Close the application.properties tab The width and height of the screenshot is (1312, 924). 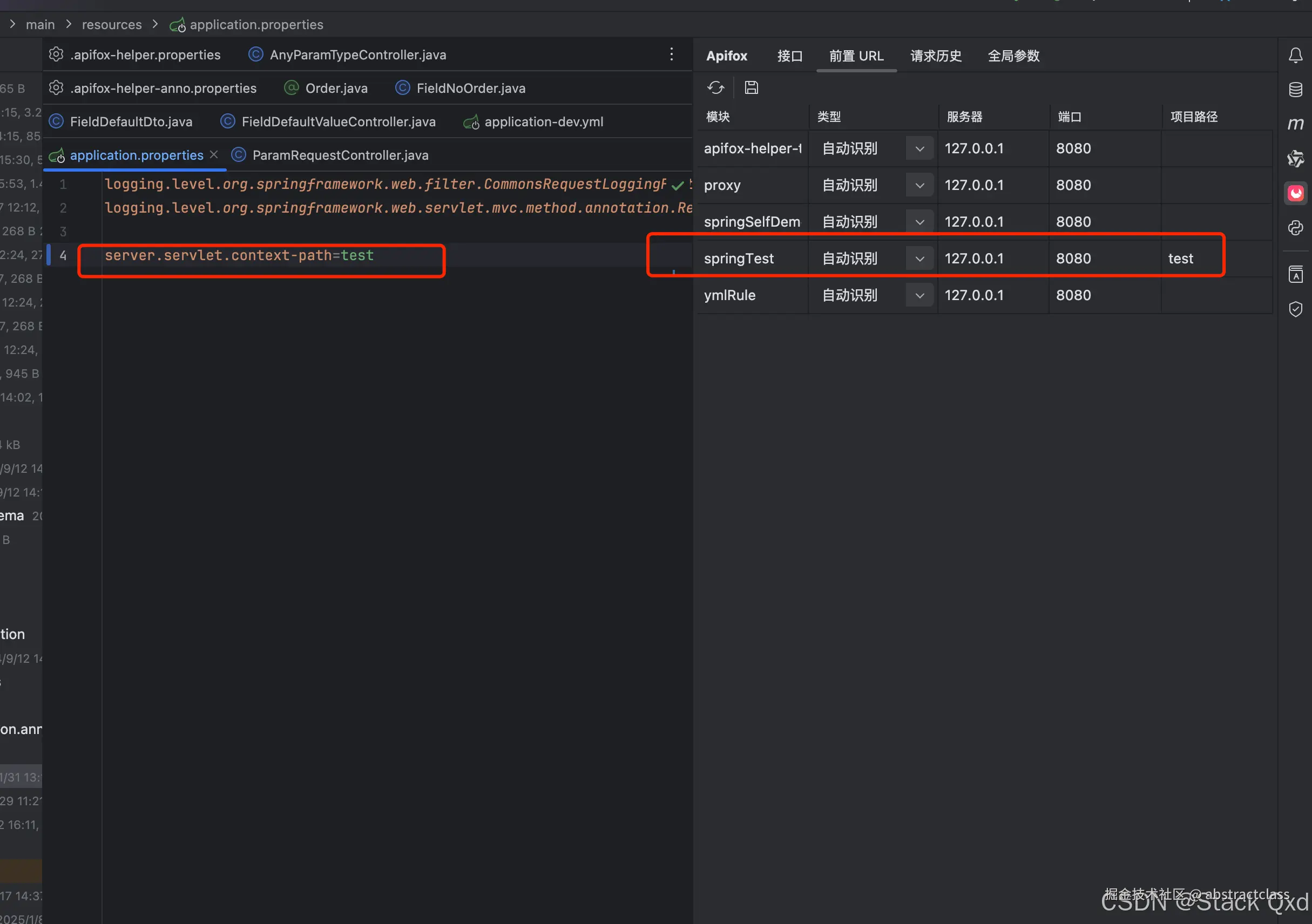(214, 155)
